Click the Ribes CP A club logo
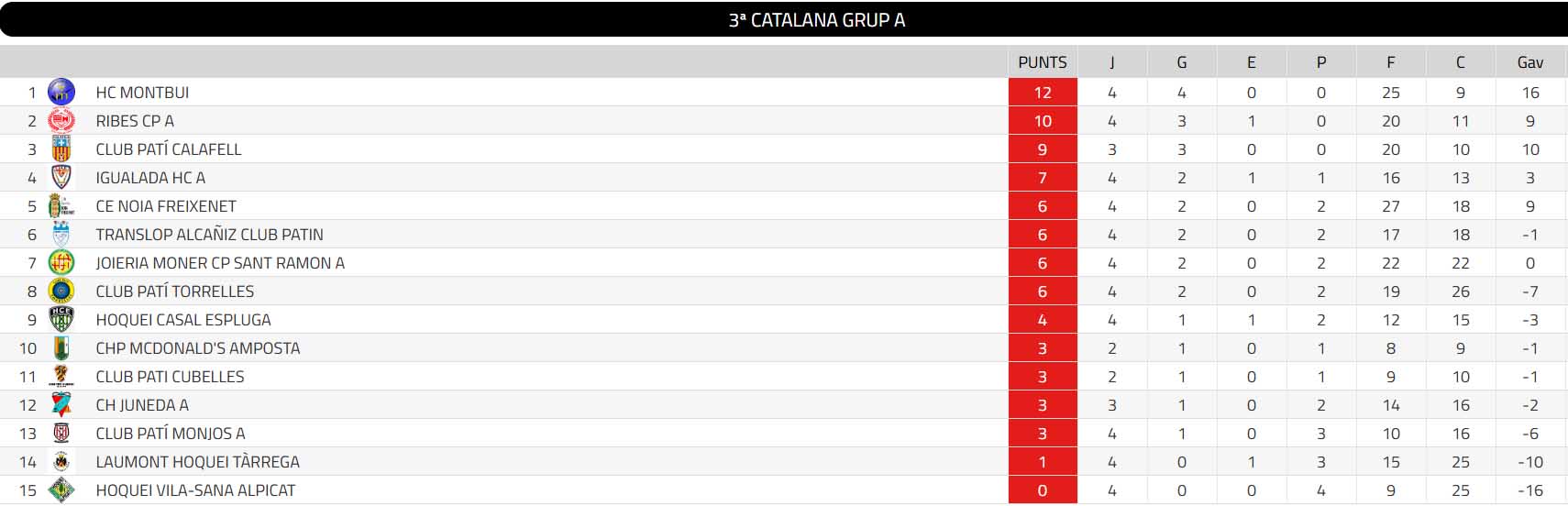 (61, 120)
